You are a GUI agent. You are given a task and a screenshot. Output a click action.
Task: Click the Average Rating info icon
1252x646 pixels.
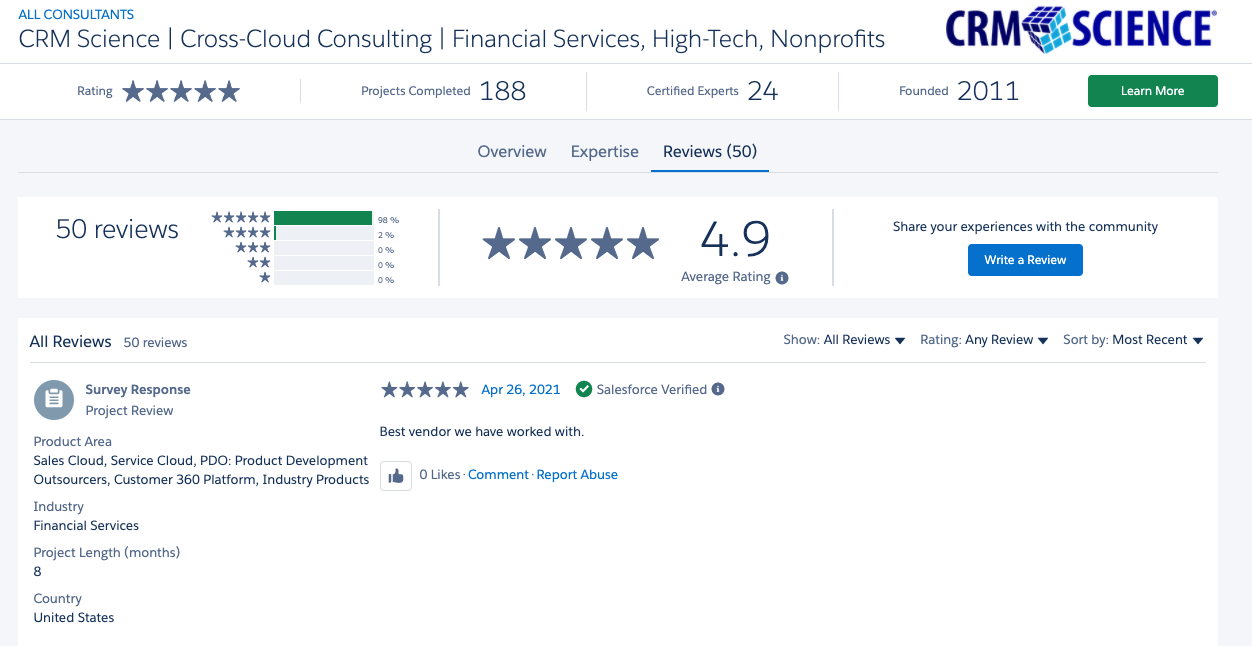782,278
